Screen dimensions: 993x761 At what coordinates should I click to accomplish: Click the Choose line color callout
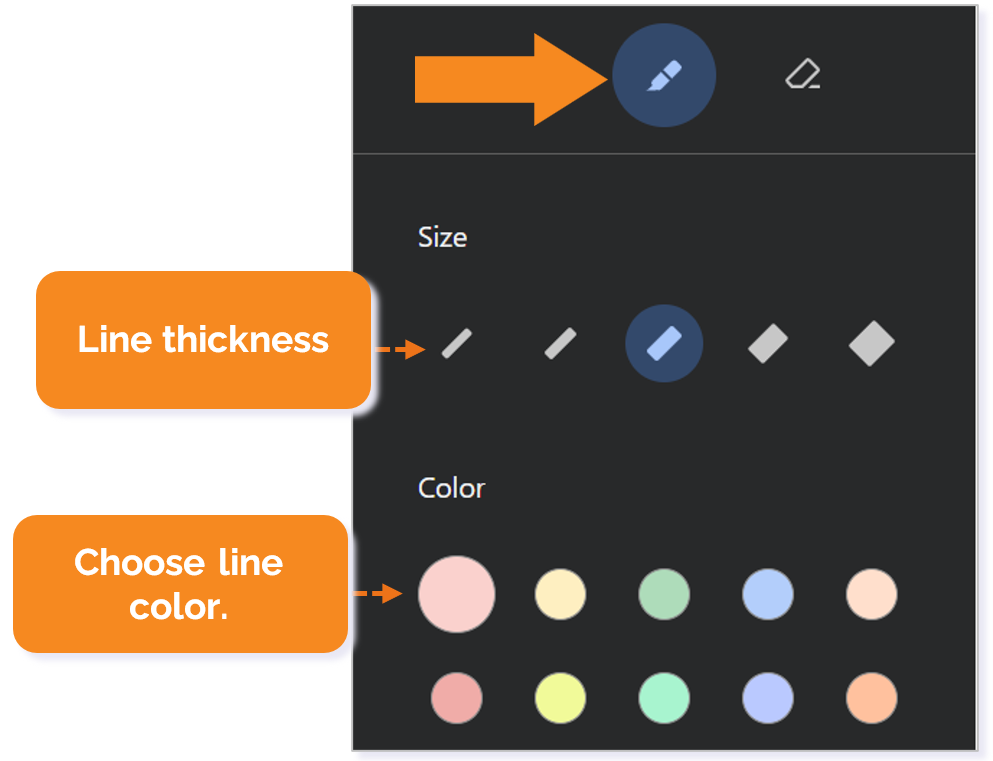[180, 584]
